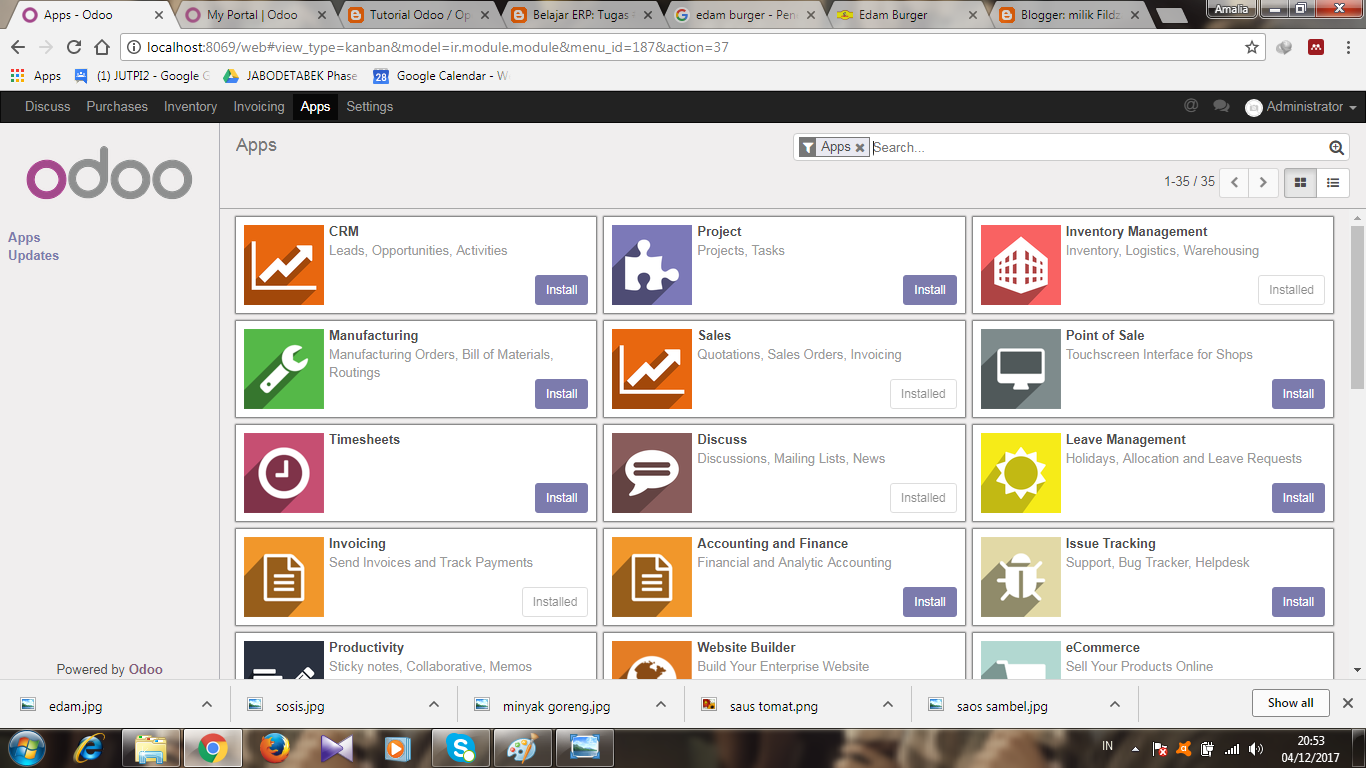This screenshot has height=768, width=1366.
Task: Install the Point of Sale app
Action: [x=1298, y=394]
